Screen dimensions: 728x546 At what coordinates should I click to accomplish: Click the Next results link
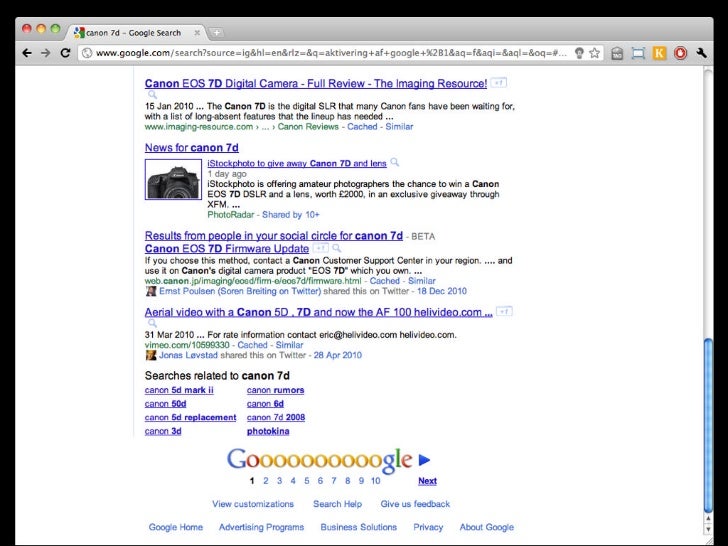pyautogui.click(x=427, y=481)
